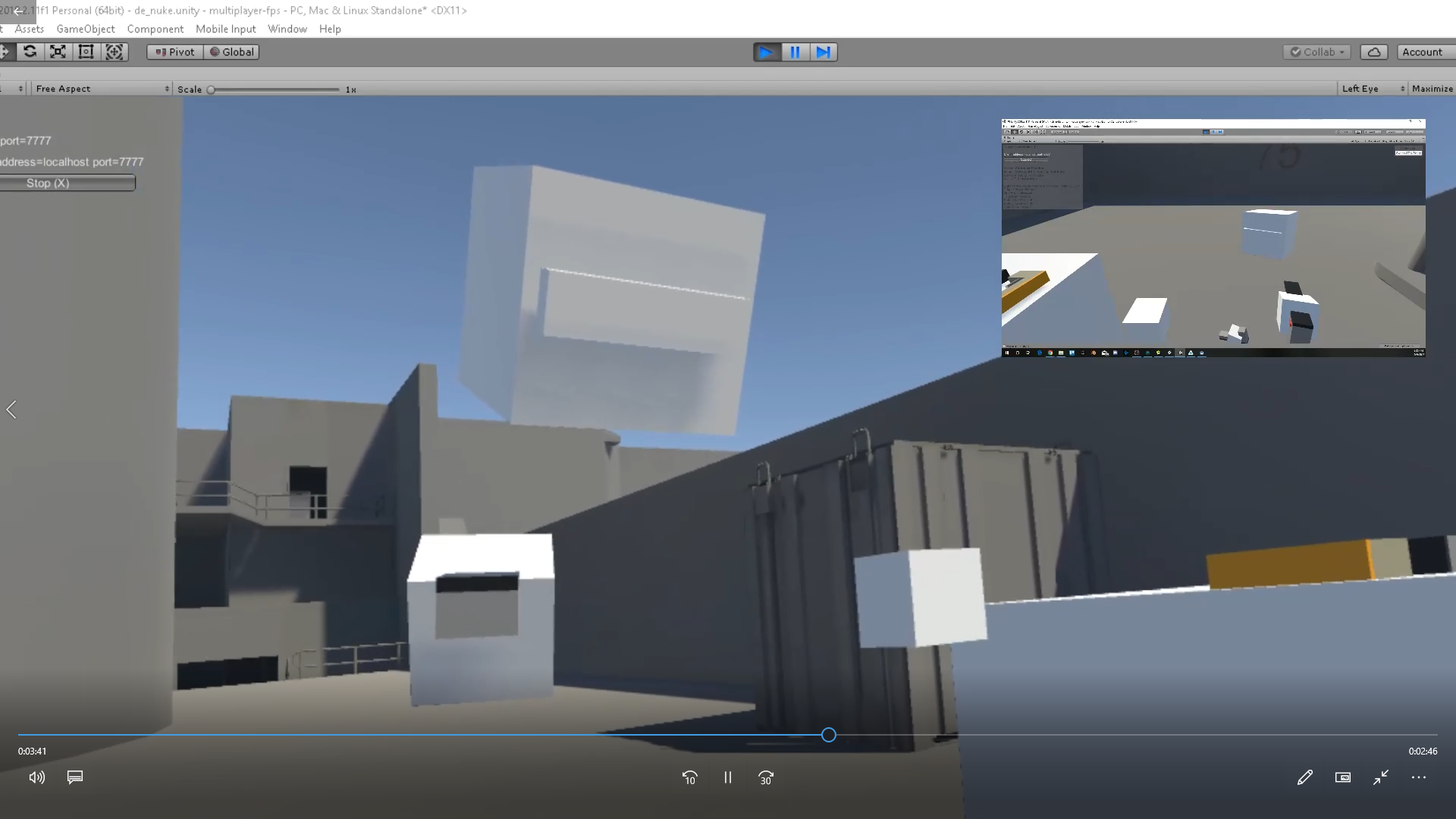Screen dimensions: 1456x819
Task: Click the Unity Step frame button
Action: [823, 52]
